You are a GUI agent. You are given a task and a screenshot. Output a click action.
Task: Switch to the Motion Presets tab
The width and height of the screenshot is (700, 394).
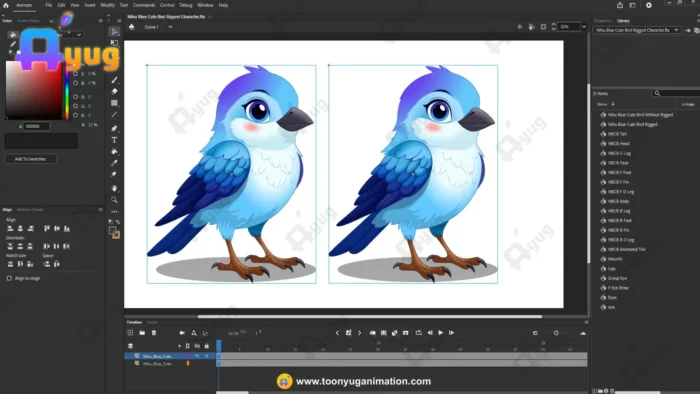pos(30,209)
